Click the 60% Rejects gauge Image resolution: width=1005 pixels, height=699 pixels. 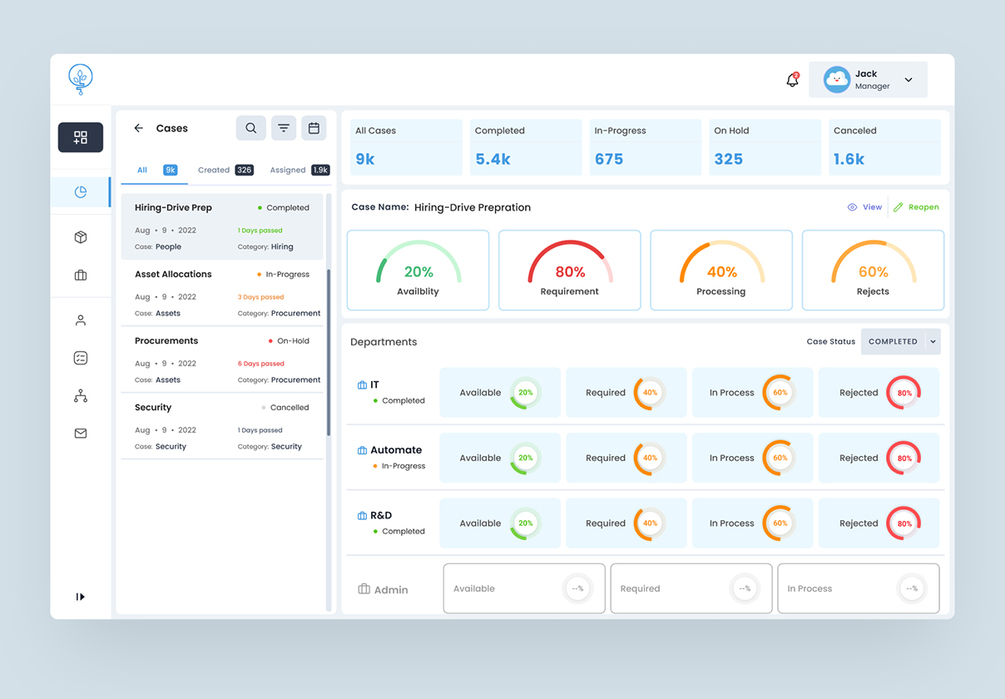click(873, 270)
